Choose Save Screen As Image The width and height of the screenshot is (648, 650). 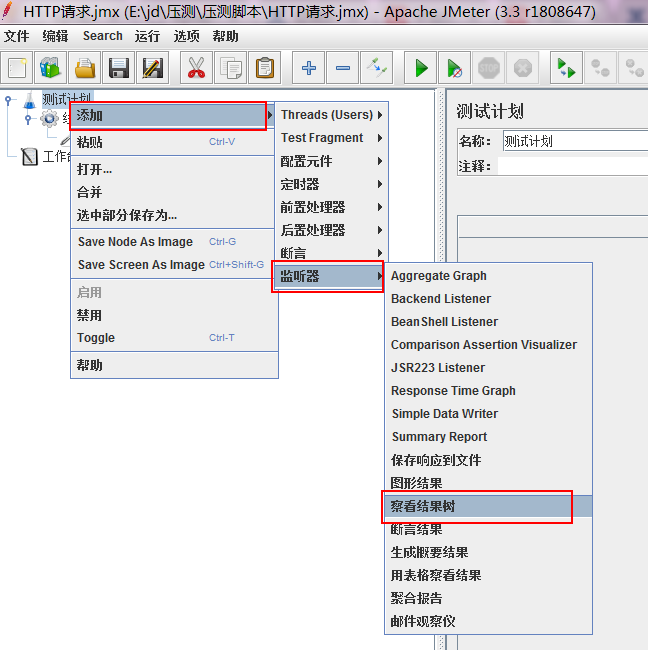[x=174, y=264]
